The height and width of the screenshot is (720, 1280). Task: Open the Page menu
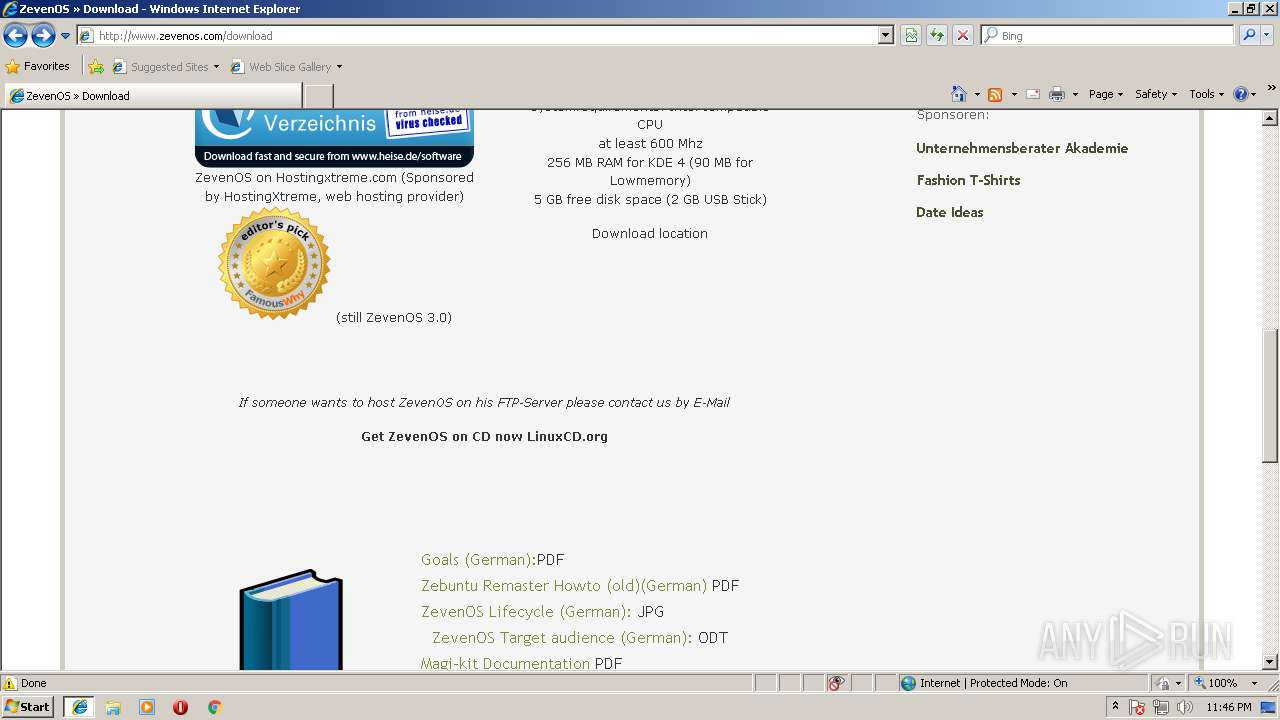1105,94
